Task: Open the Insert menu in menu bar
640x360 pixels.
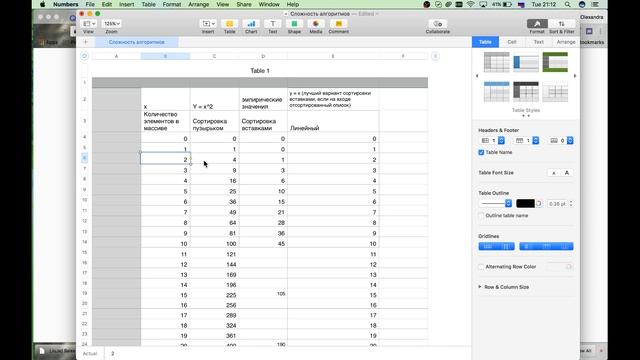Action: [x=127, y=4]
